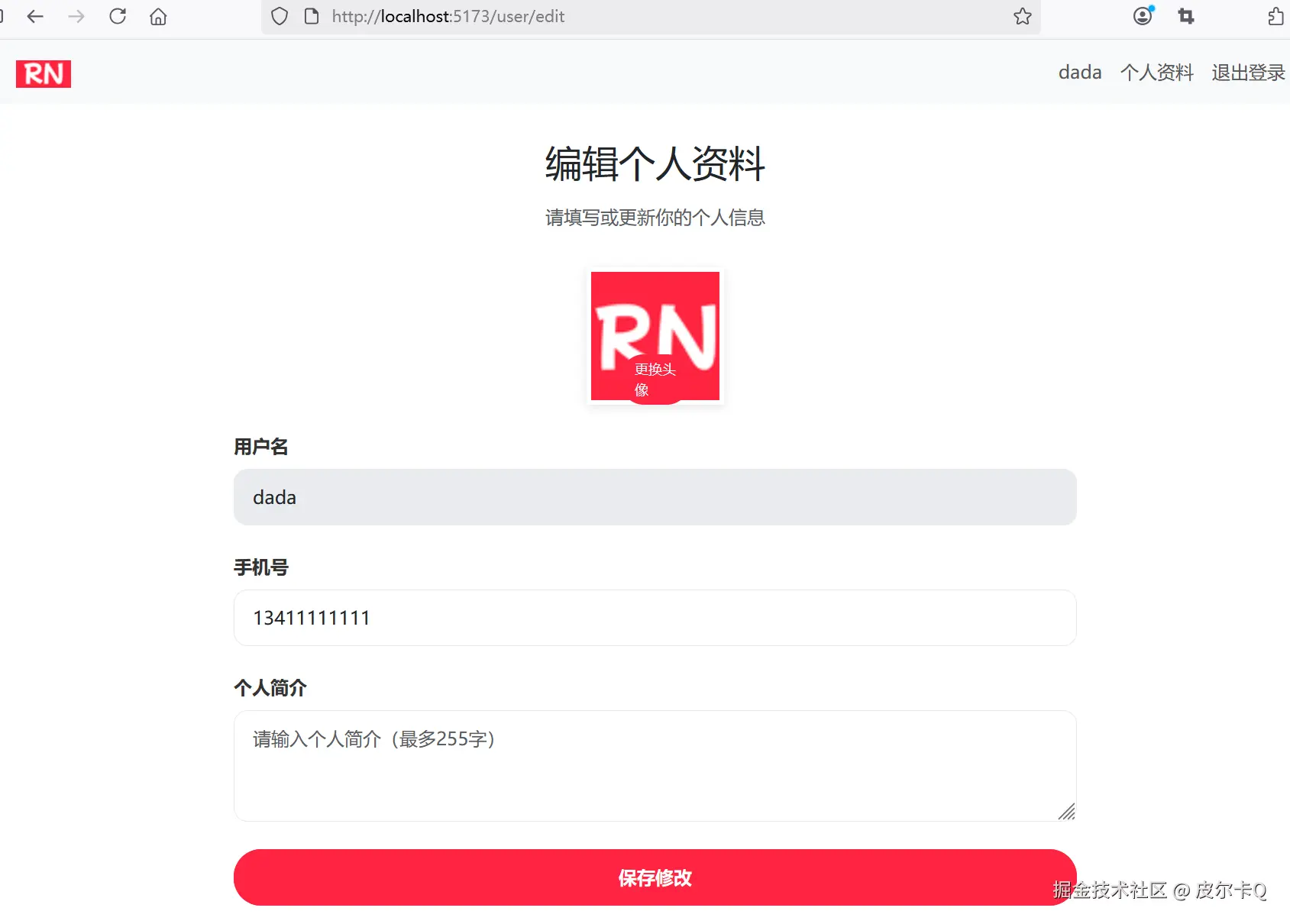Viewport: 1290px width, 924px height.
Task: Click the 用户名 input showing dada
Action: [654, 497]
